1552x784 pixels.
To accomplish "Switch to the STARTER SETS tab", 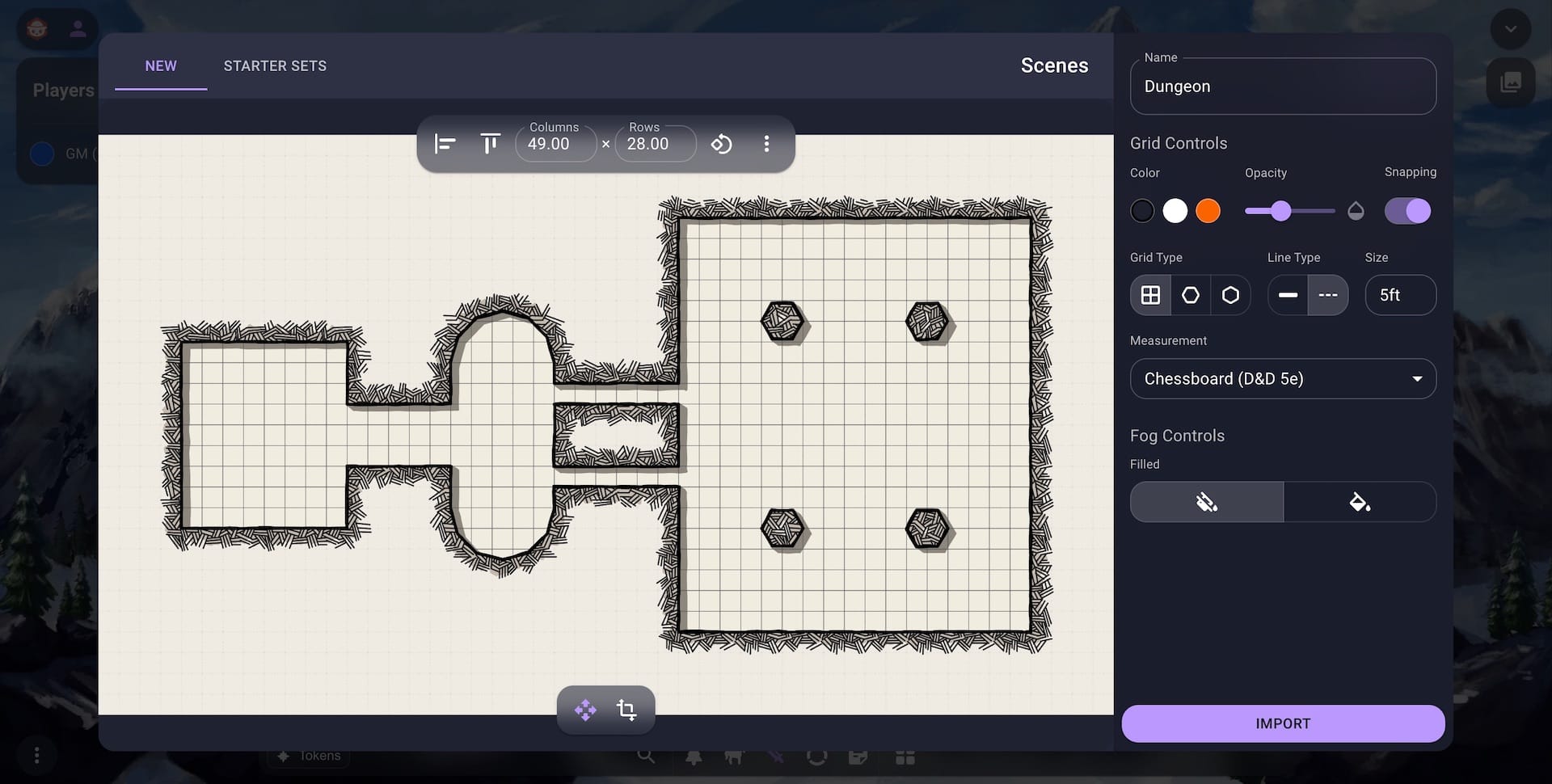I will [x=275, y=65].
